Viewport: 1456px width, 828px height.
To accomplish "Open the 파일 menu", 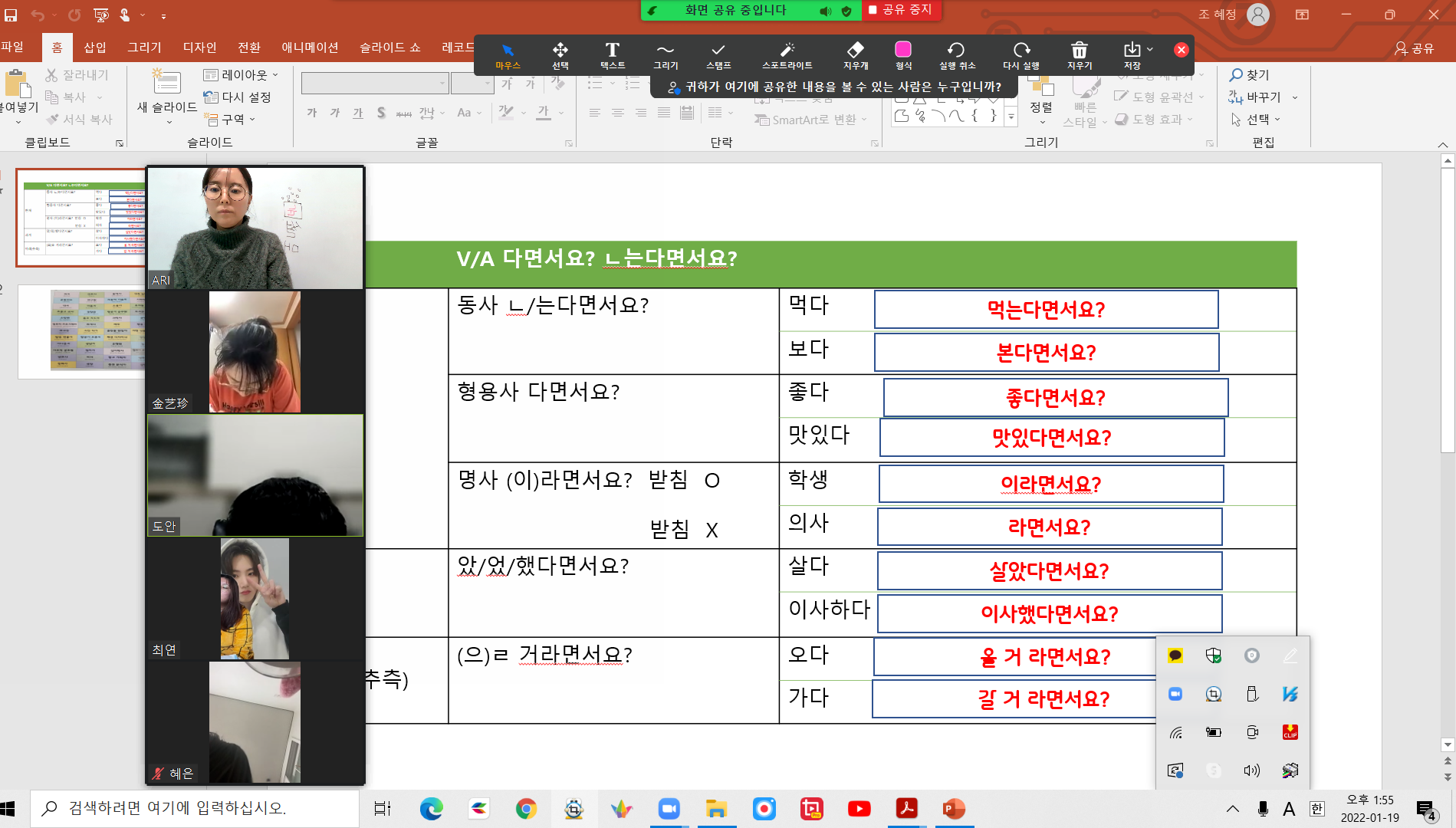I will pyautogui.click(x=13, y=48).
